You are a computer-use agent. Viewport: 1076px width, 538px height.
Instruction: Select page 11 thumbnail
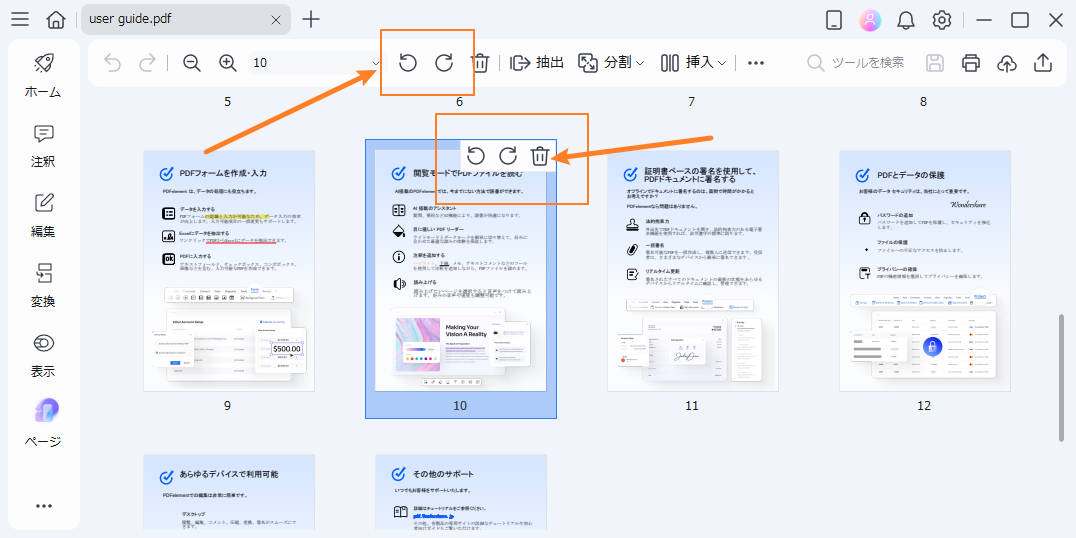pos(692,270)
